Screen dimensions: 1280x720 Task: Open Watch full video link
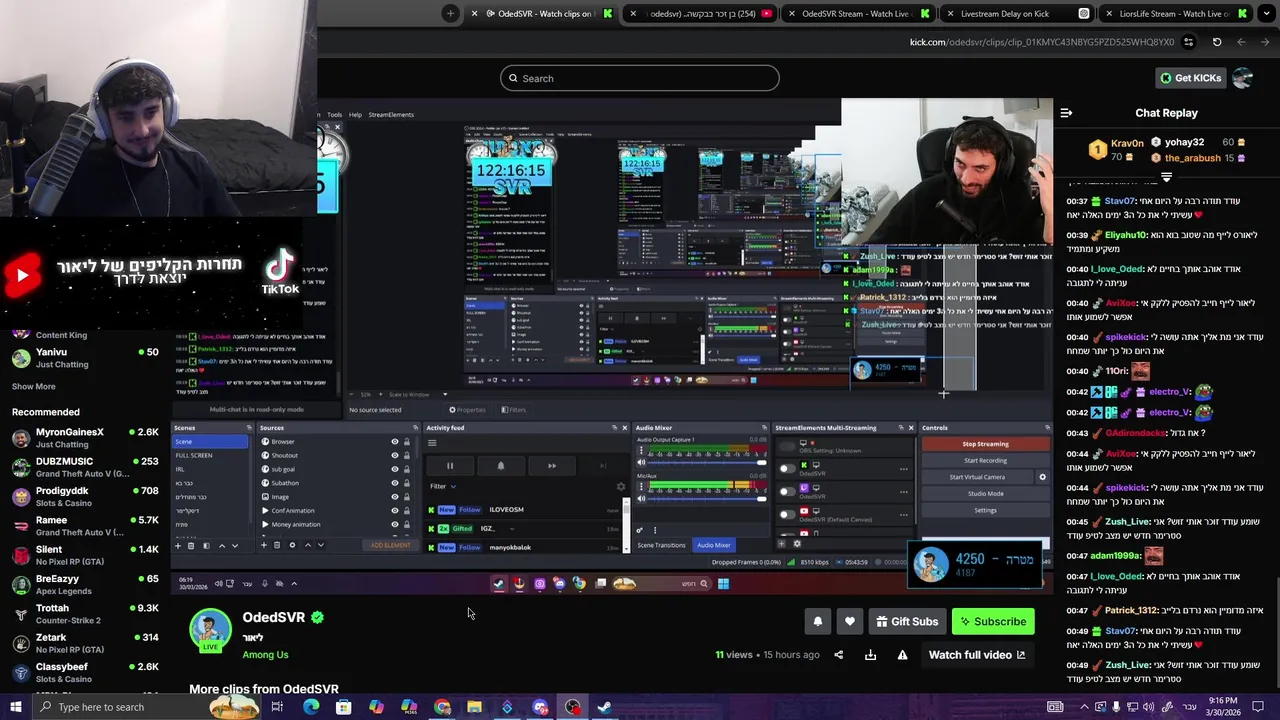point(977,655)
